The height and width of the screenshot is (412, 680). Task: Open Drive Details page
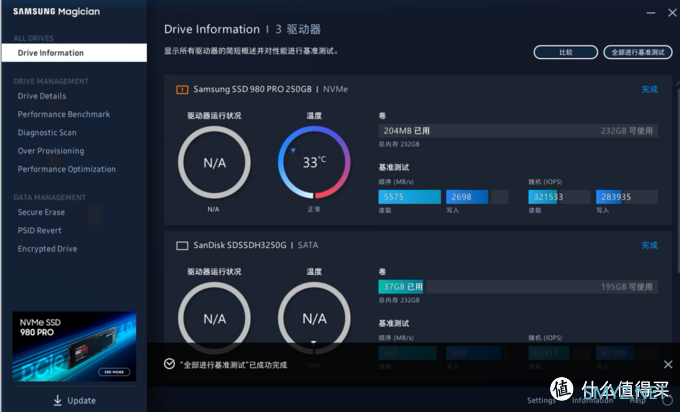click(x=42, y=96)
